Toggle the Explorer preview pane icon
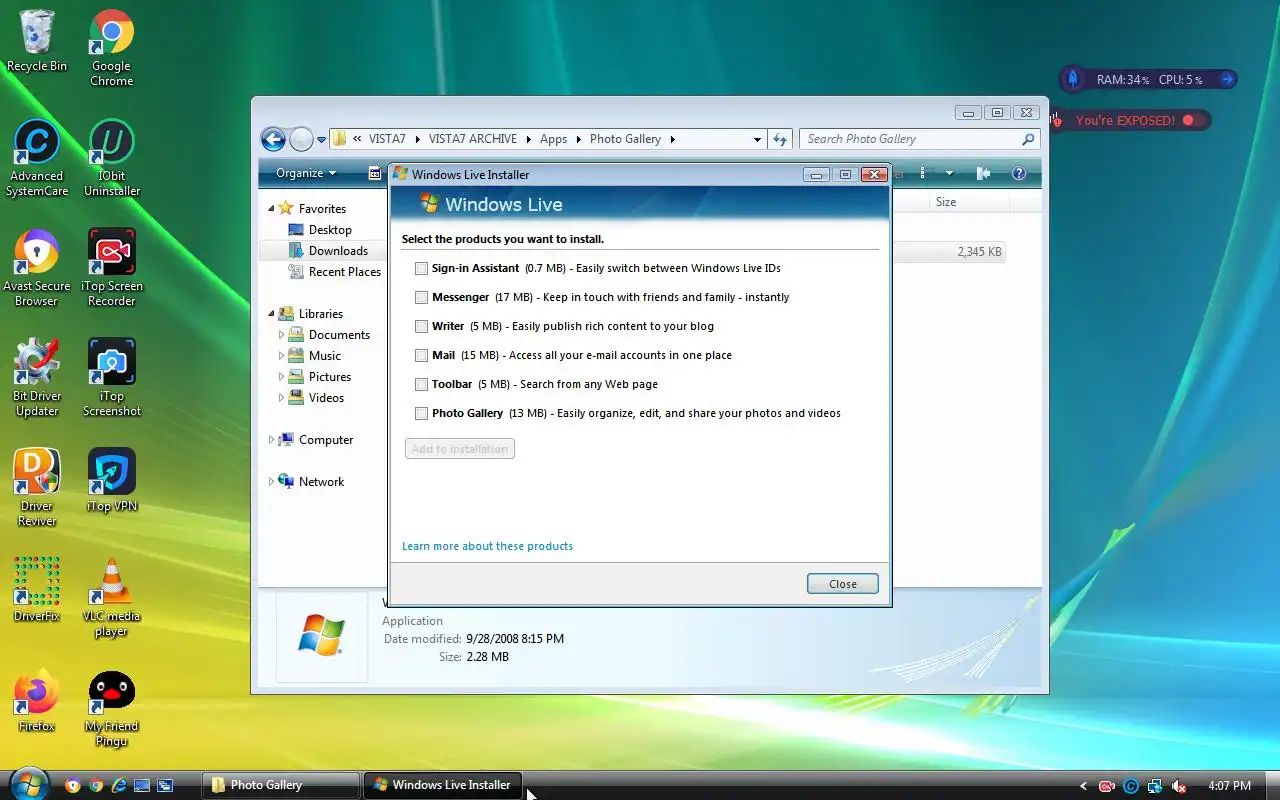The width and height of the screenshot is (1280, 800). point(983,173)
